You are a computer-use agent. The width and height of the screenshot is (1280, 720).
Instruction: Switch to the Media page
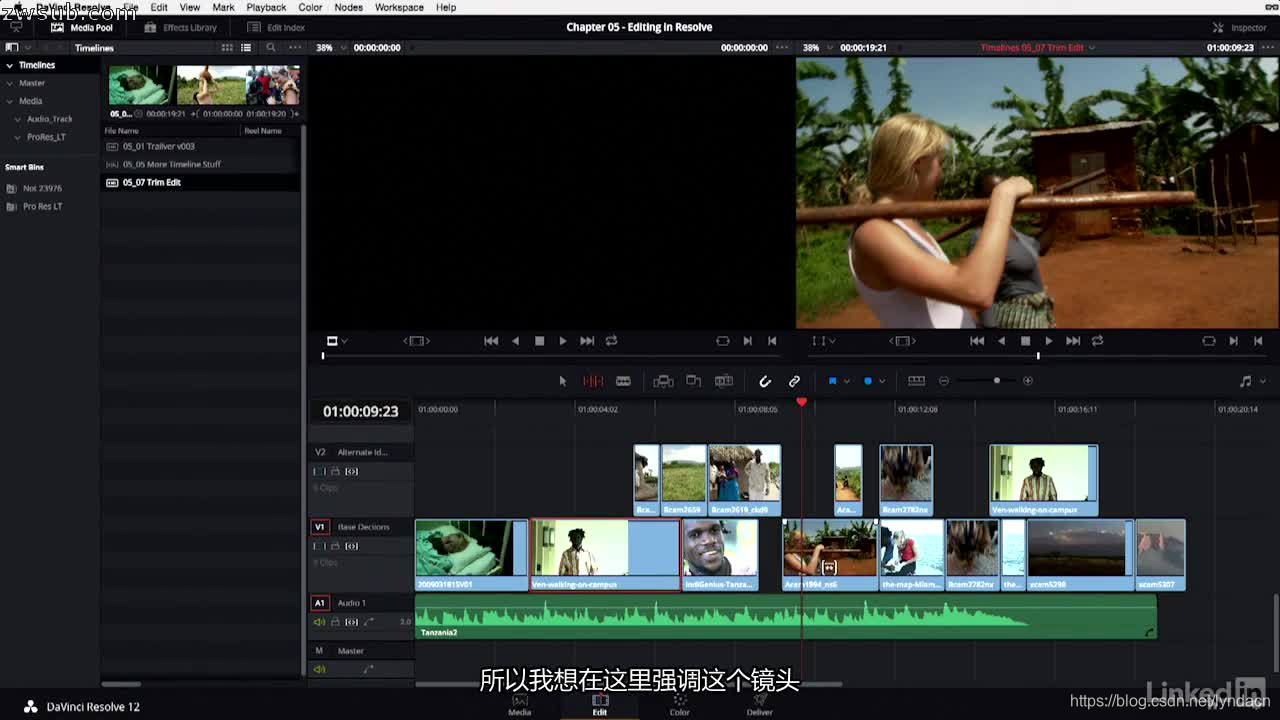point(520,704)
